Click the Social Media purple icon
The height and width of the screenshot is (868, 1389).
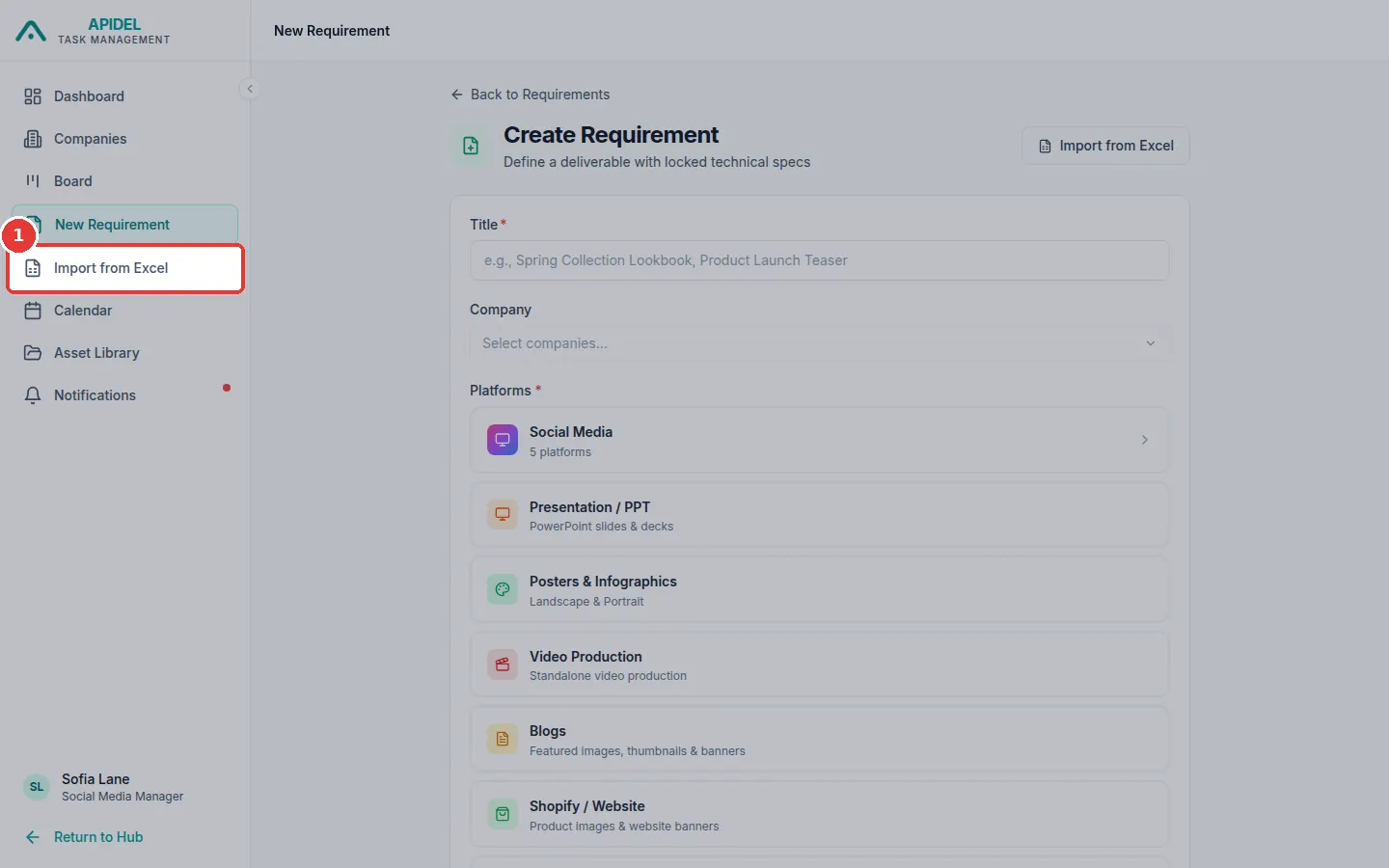503,440
